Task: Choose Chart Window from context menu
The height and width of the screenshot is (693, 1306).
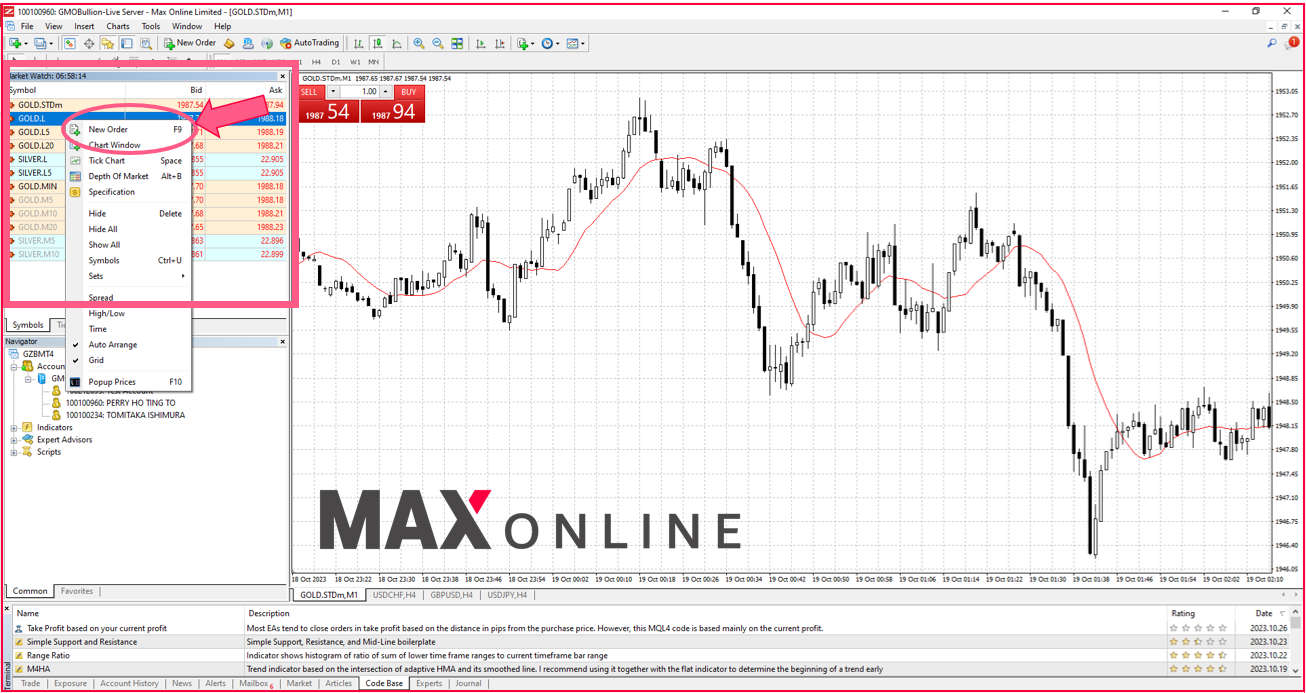Action: point(114,145)
